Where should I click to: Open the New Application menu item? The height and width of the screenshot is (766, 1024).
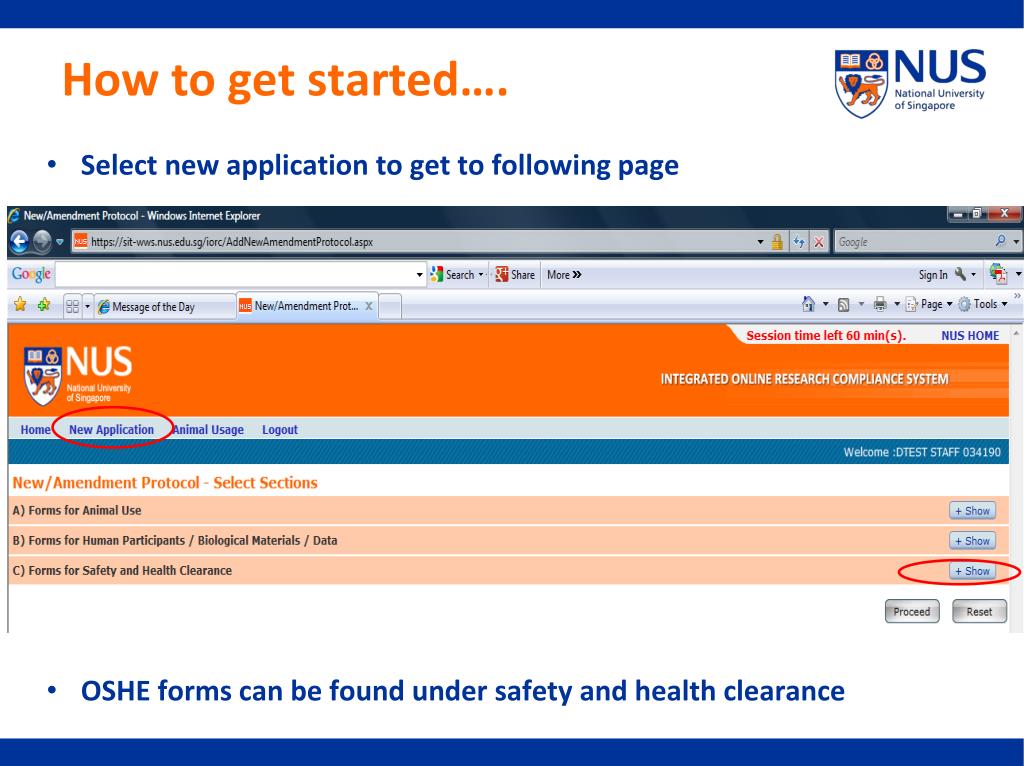coord(112,430)
